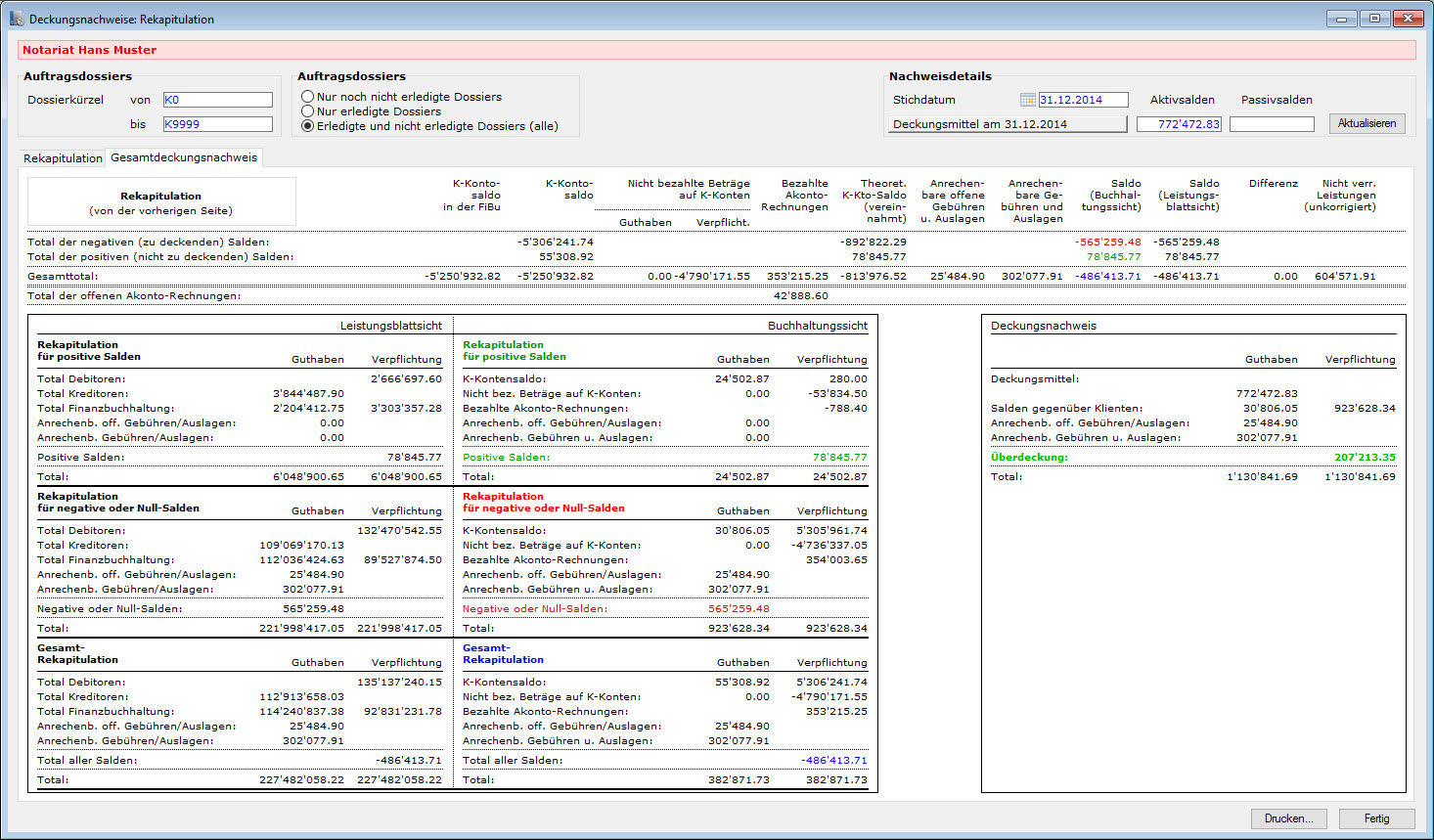This screenshot has width=1434, height=840.
Task: Select the Aktivsalden amount field
Action: tap(1179, 124)
